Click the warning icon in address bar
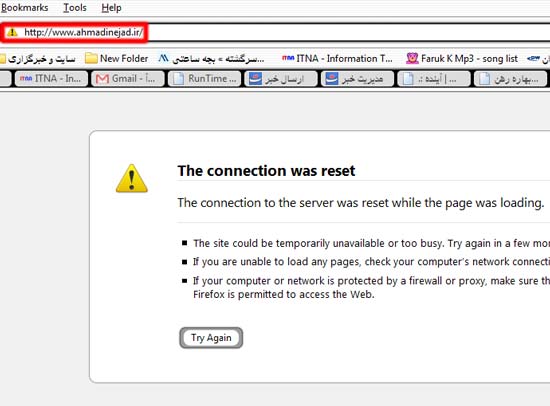The image size is (550, 406). point(12,33)
